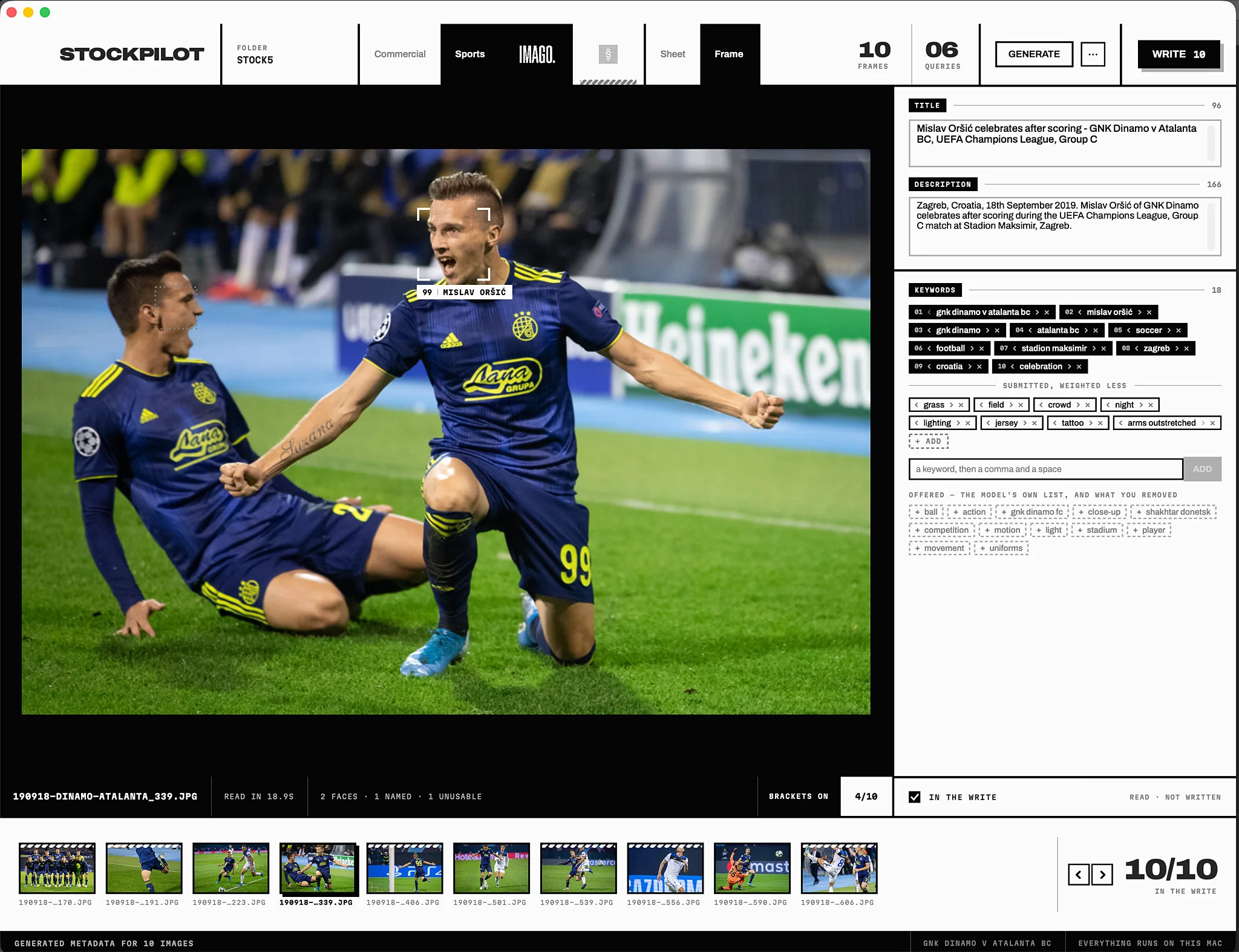Toggle the Brackets On switch

tap(799, 797)
